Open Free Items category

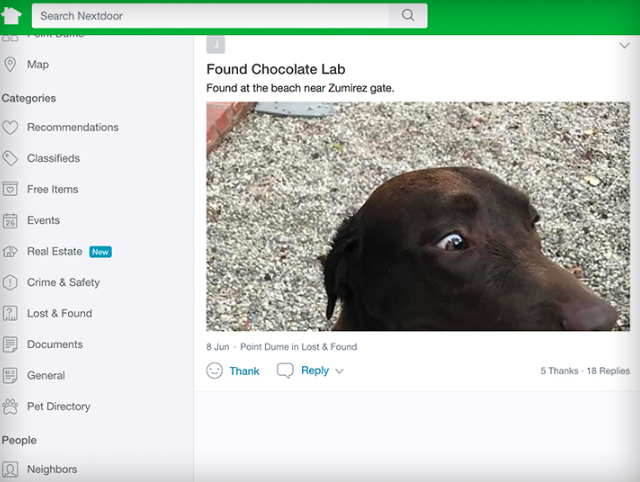point(52,190)
